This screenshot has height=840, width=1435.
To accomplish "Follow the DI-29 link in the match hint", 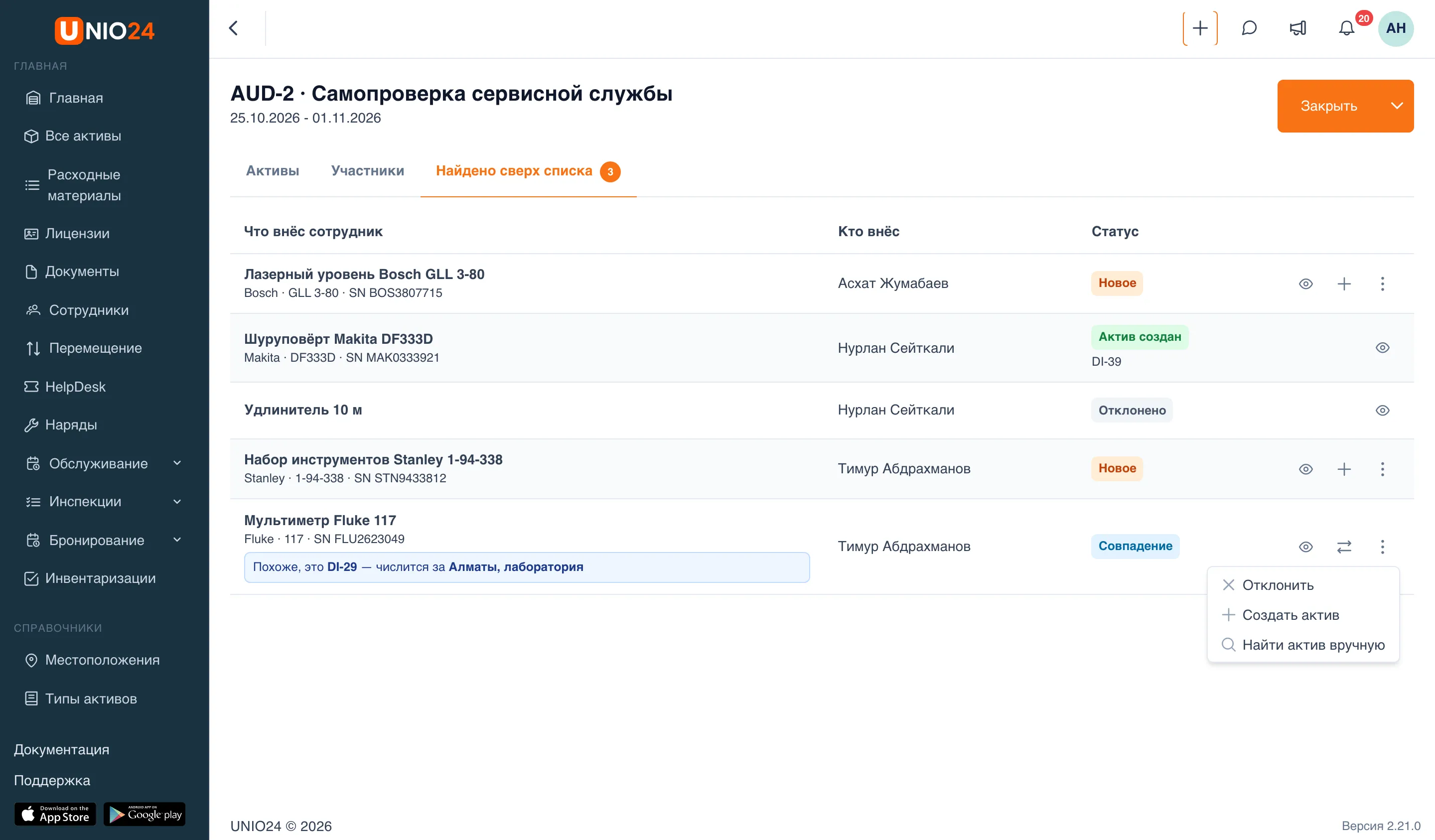I will tap(342, 566).
